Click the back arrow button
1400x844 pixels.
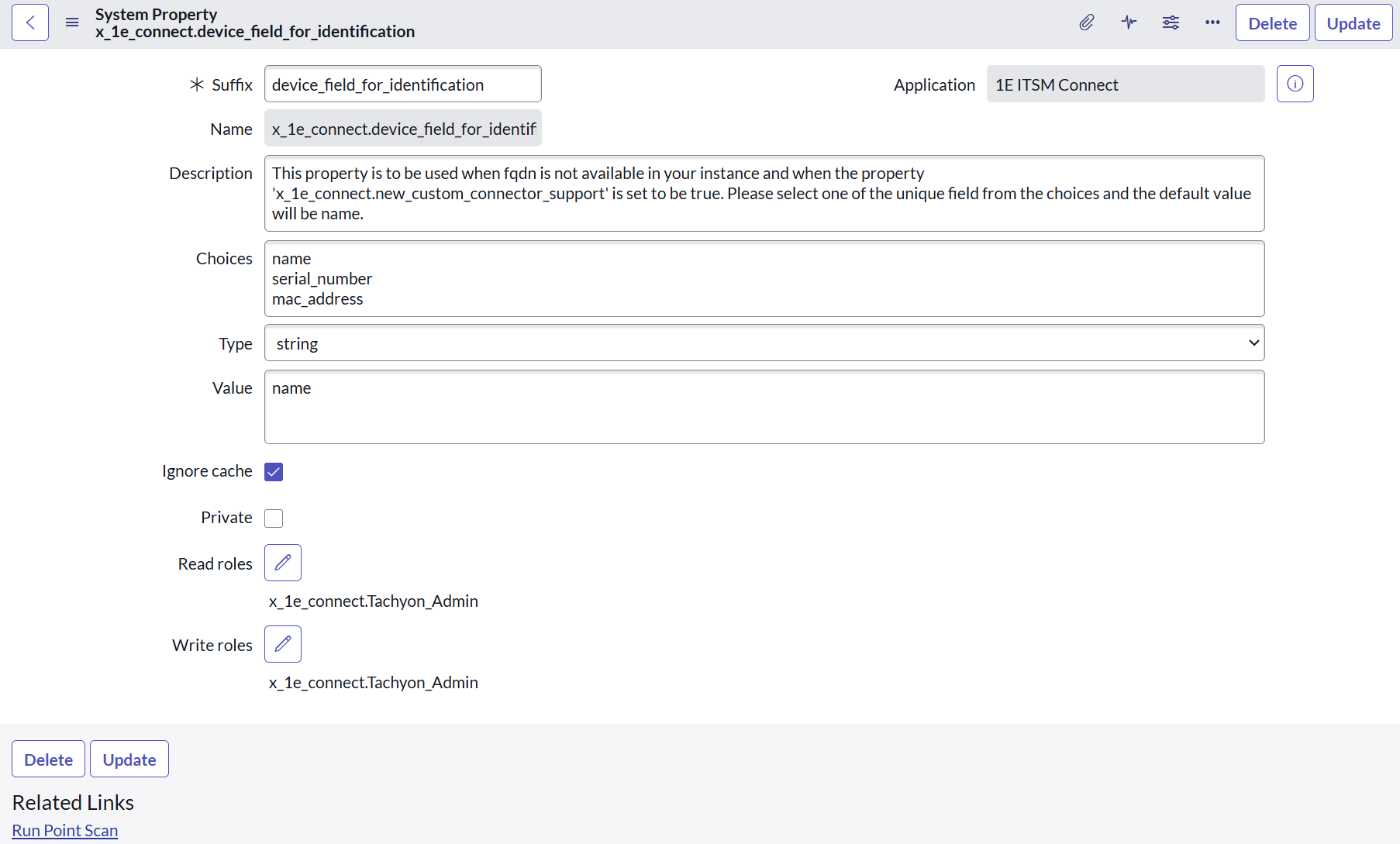click(30, 22)
